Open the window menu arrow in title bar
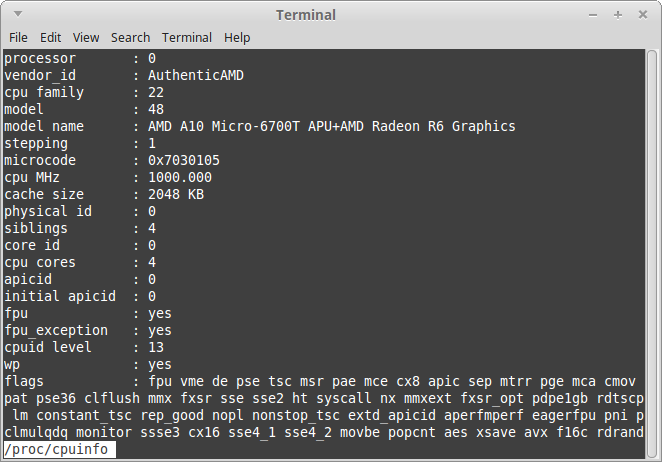 (x=18, y=14)
